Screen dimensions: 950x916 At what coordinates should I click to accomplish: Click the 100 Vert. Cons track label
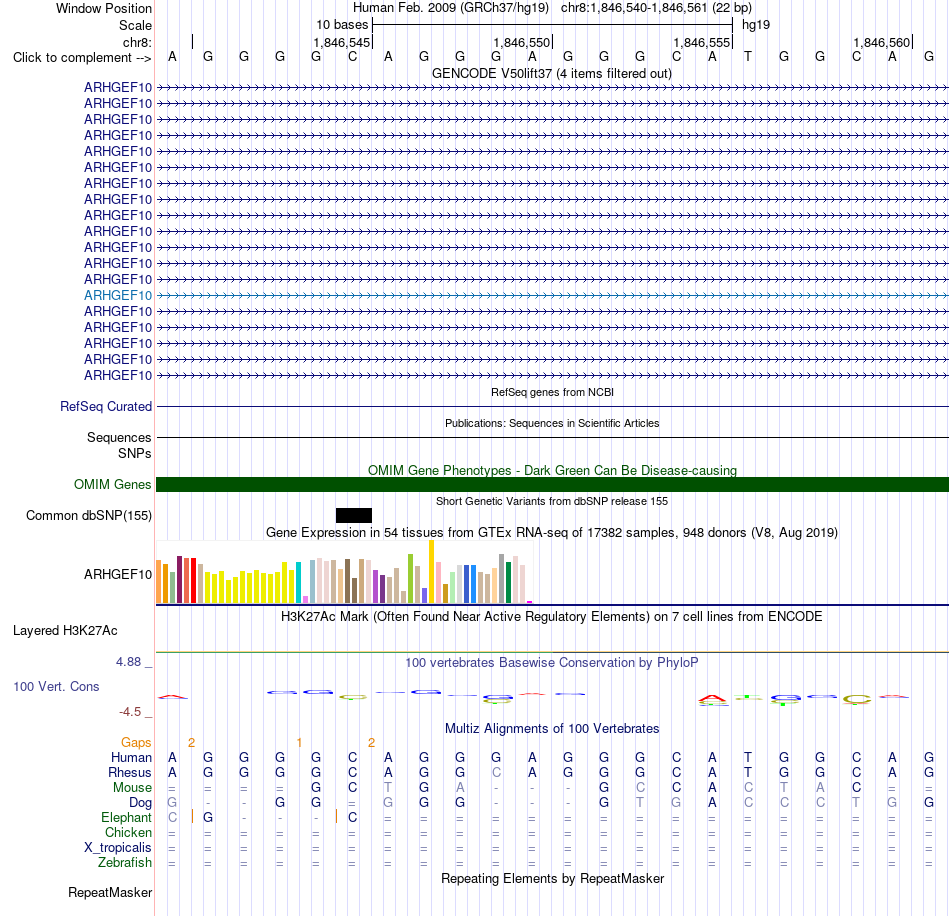pyautogui.click(x=56, y=686)
